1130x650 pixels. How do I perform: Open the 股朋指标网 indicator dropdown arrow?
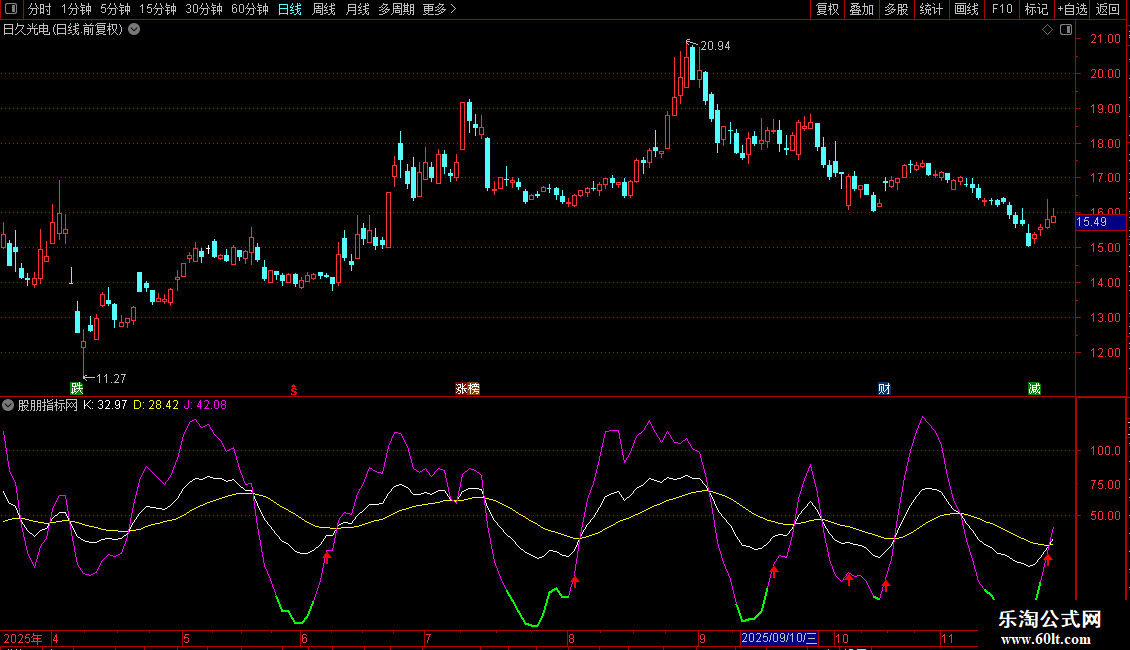point(9,405)
